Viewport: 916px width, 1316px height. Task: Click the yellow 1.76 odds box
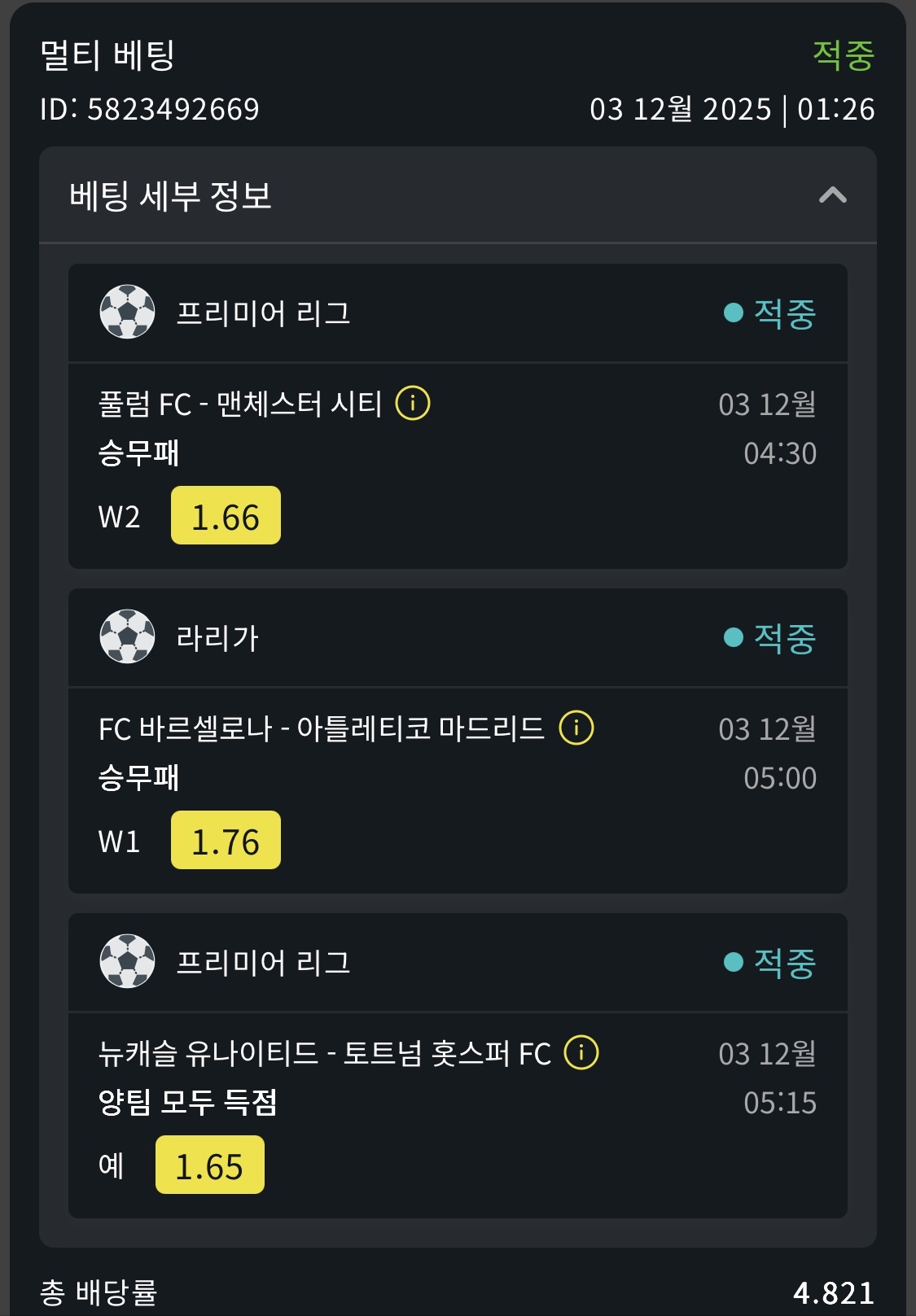[226, 841]
